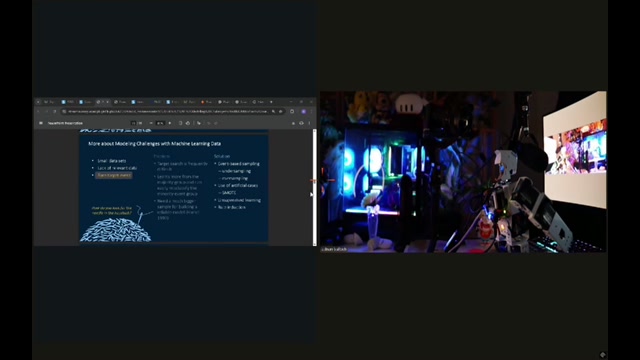
Task: Open the browser three-dot menu
Action: tap(311, 111)
